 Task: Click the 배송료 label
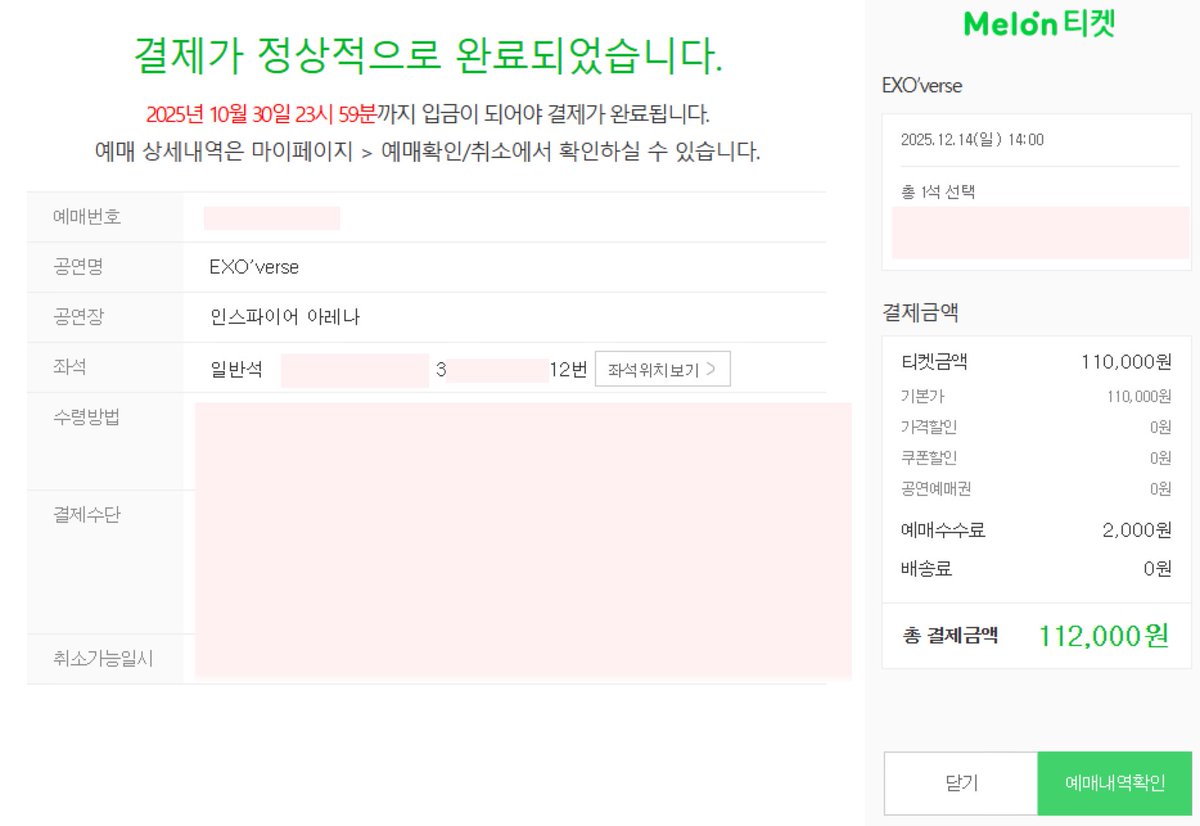926,570
